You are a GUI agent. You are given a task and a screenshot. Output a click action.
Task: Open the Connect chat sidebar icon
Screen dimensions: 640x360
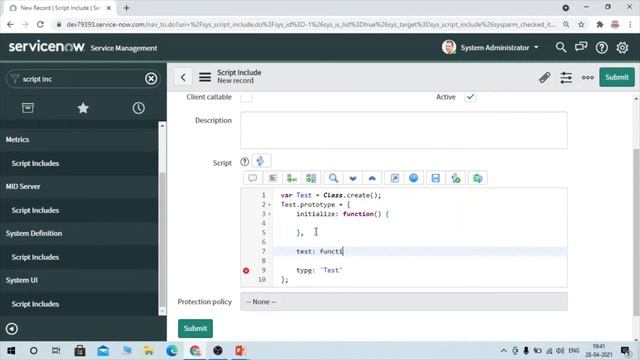click(581, 47)
